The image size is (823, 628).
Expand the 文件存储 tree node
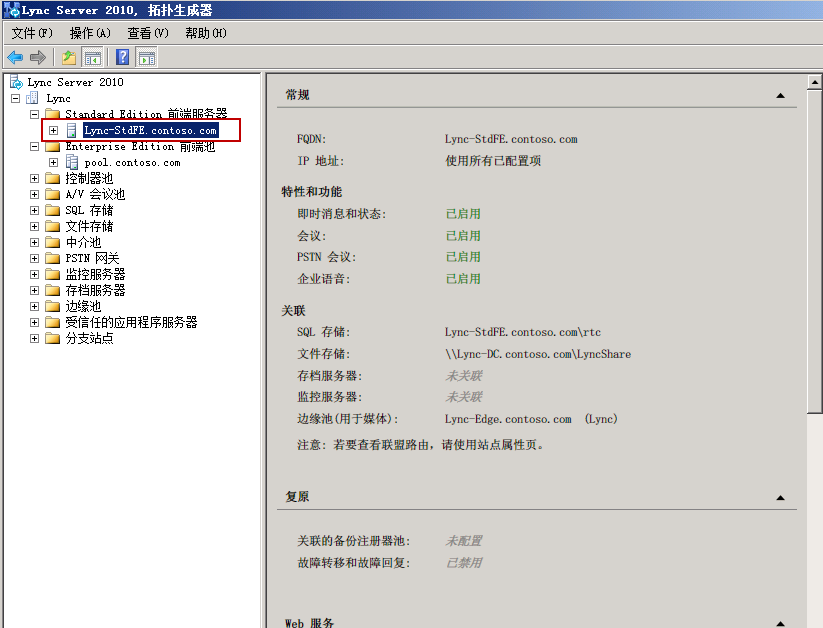tap(35, 226)
